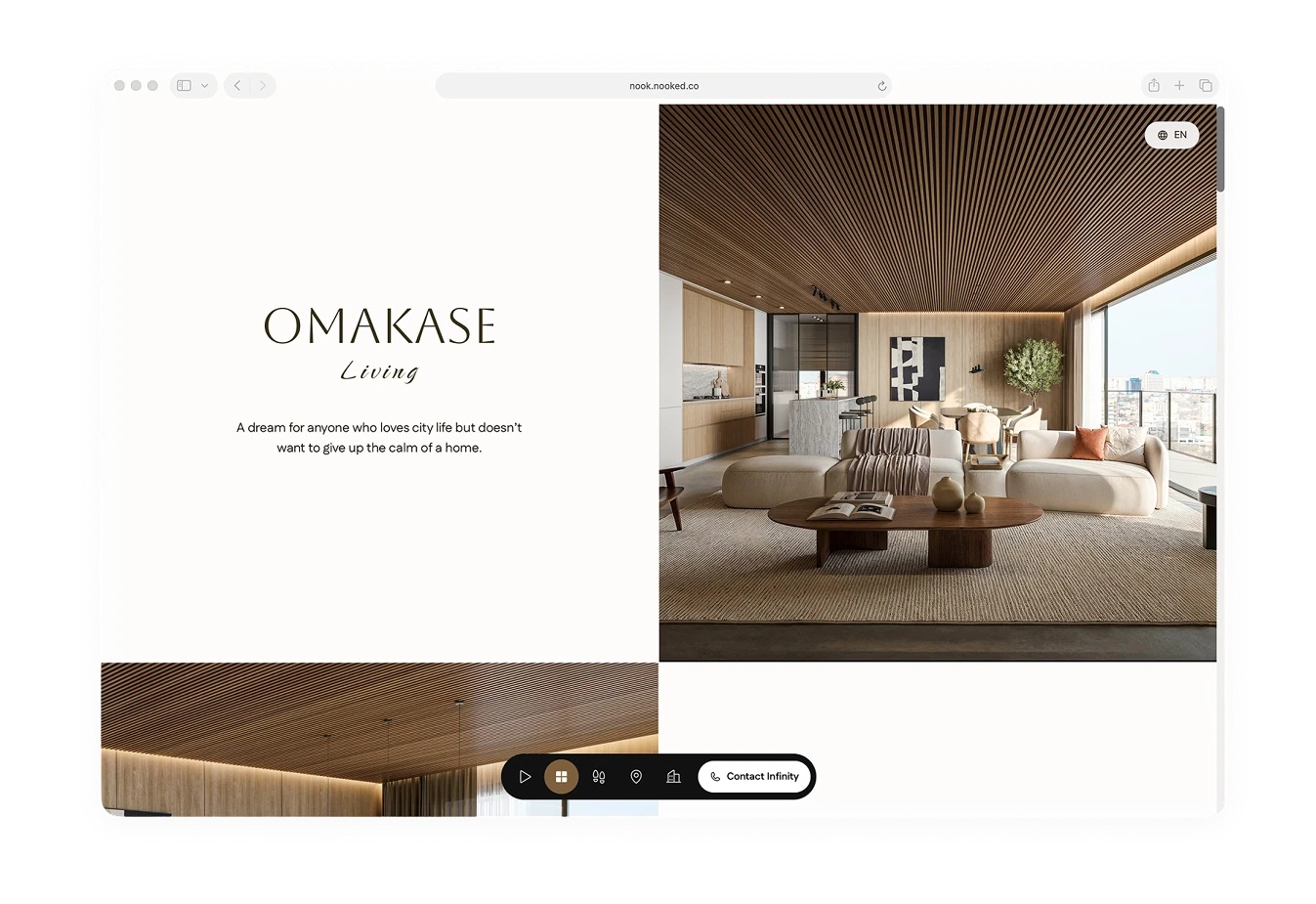1316x904 pixels.
Task: Open the footsteps walkthrough icon
Action: (x=599, y=777)
